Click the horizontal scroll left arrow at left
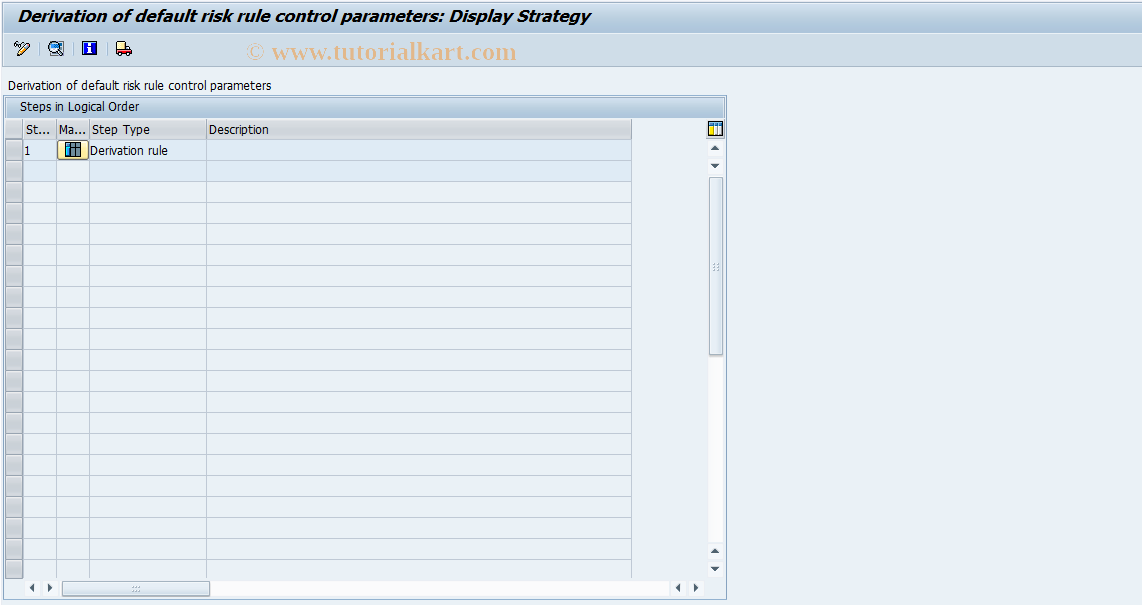This screenshot has height=605, width=1142. pyautogui.click(x=32, y=588)
